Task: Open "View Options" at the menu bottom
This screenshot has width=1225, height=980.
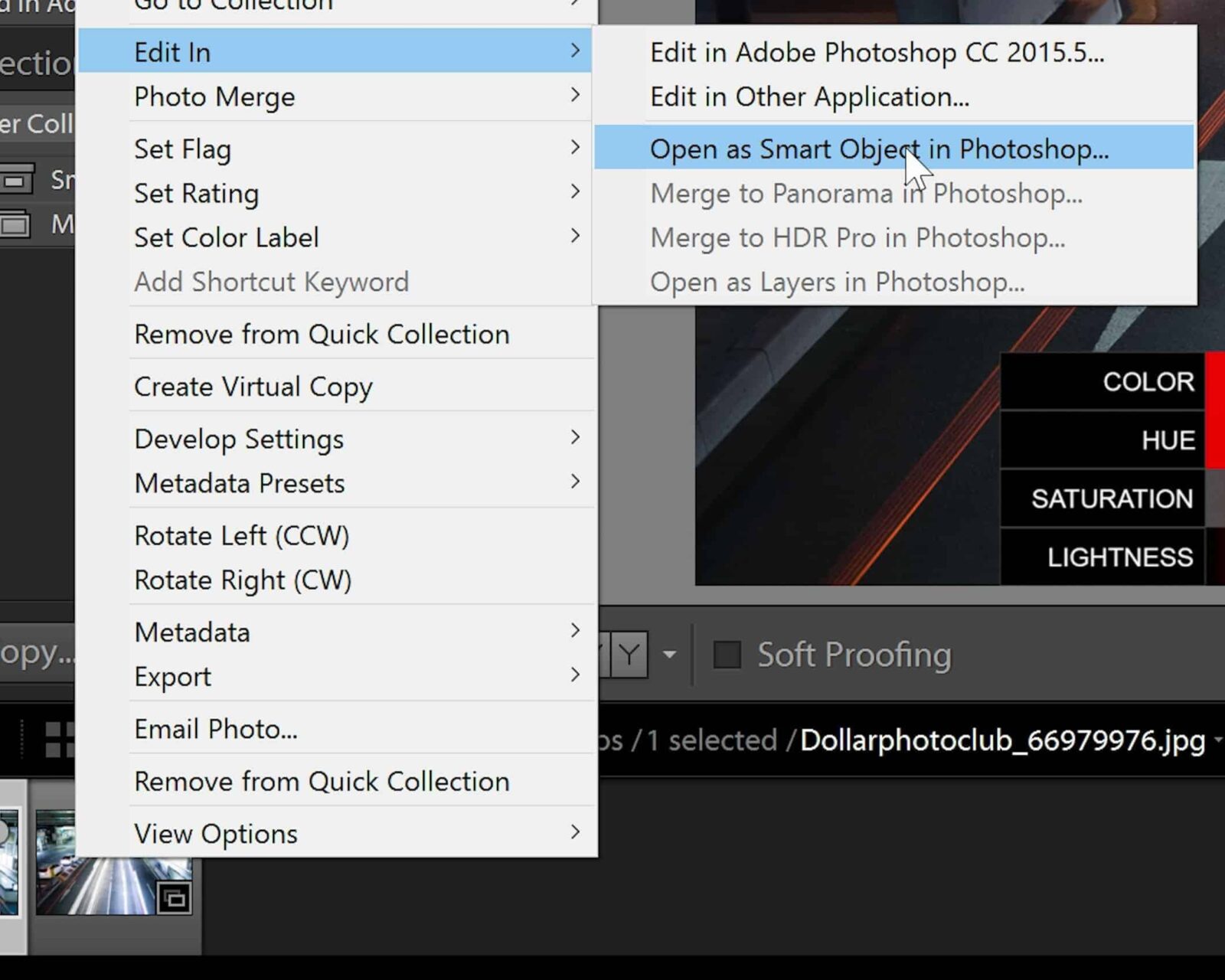Action: (x=215, y=833)
